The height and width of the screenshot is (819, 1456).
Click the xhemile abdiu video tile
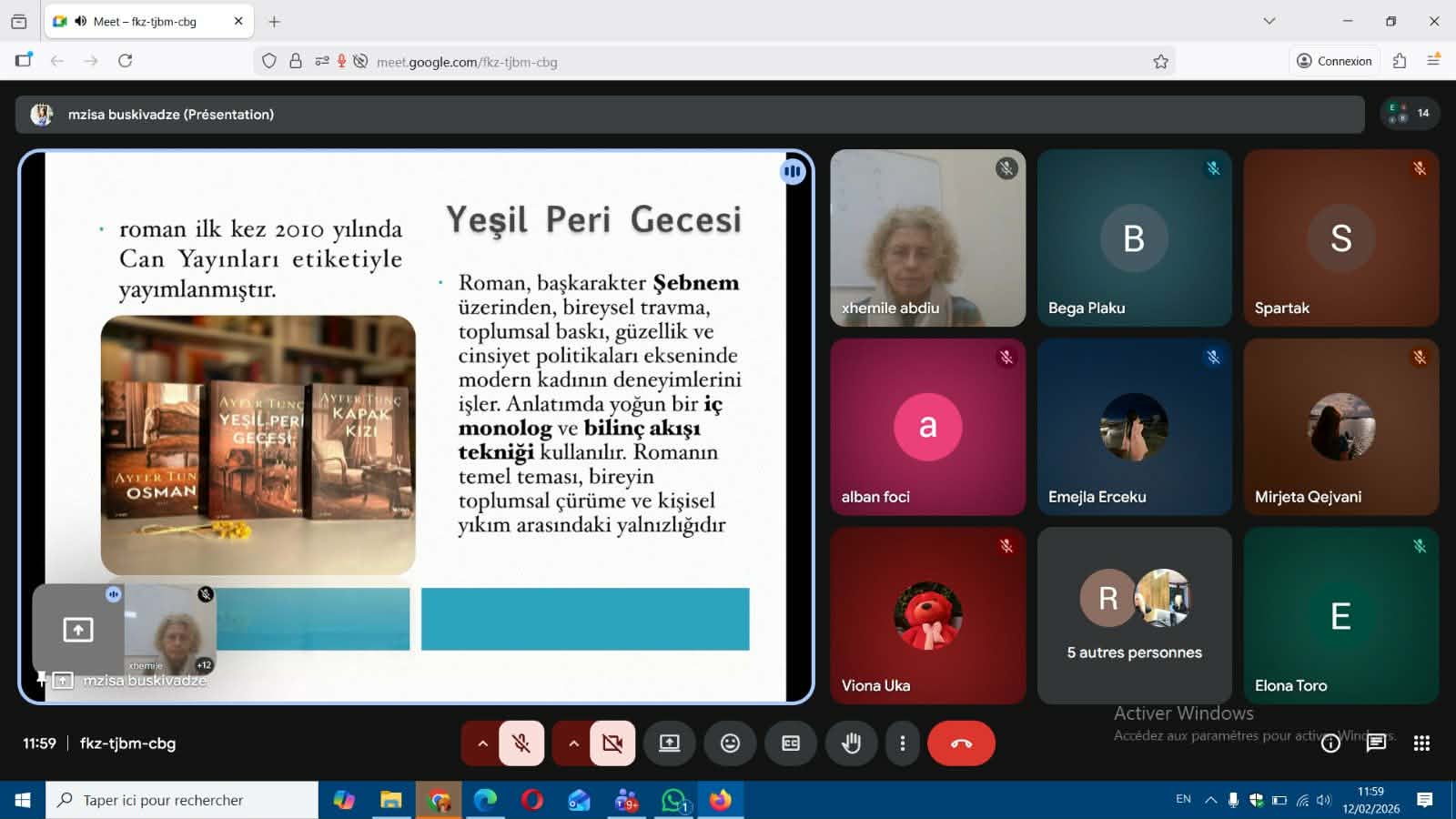point(927,238)
